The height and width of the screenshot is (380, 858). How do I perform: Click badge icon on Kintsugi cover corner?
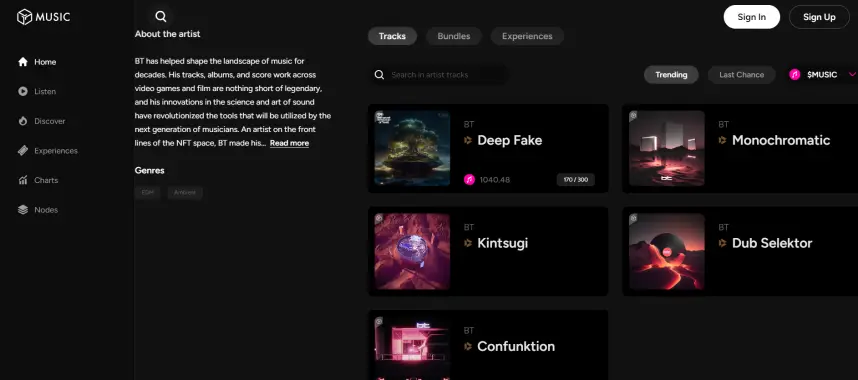pyautogui.click(x=379, y=218)
